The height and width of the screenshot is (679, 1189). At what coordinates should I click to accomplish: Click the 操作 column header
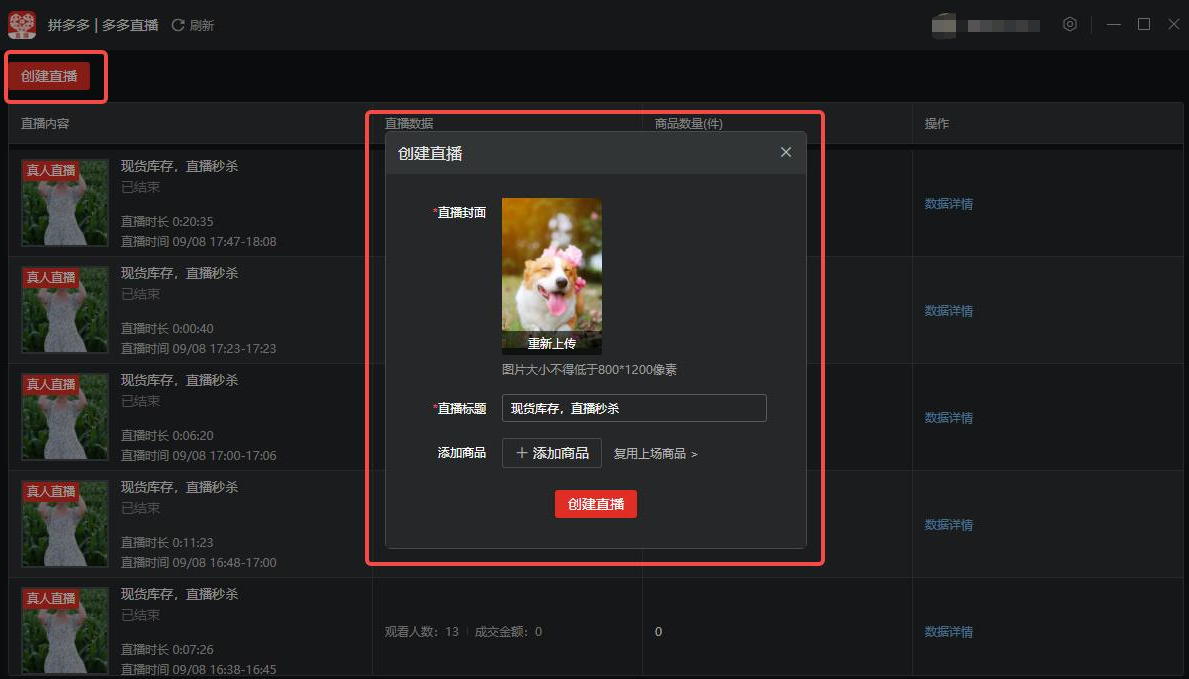tap(936, 123)
